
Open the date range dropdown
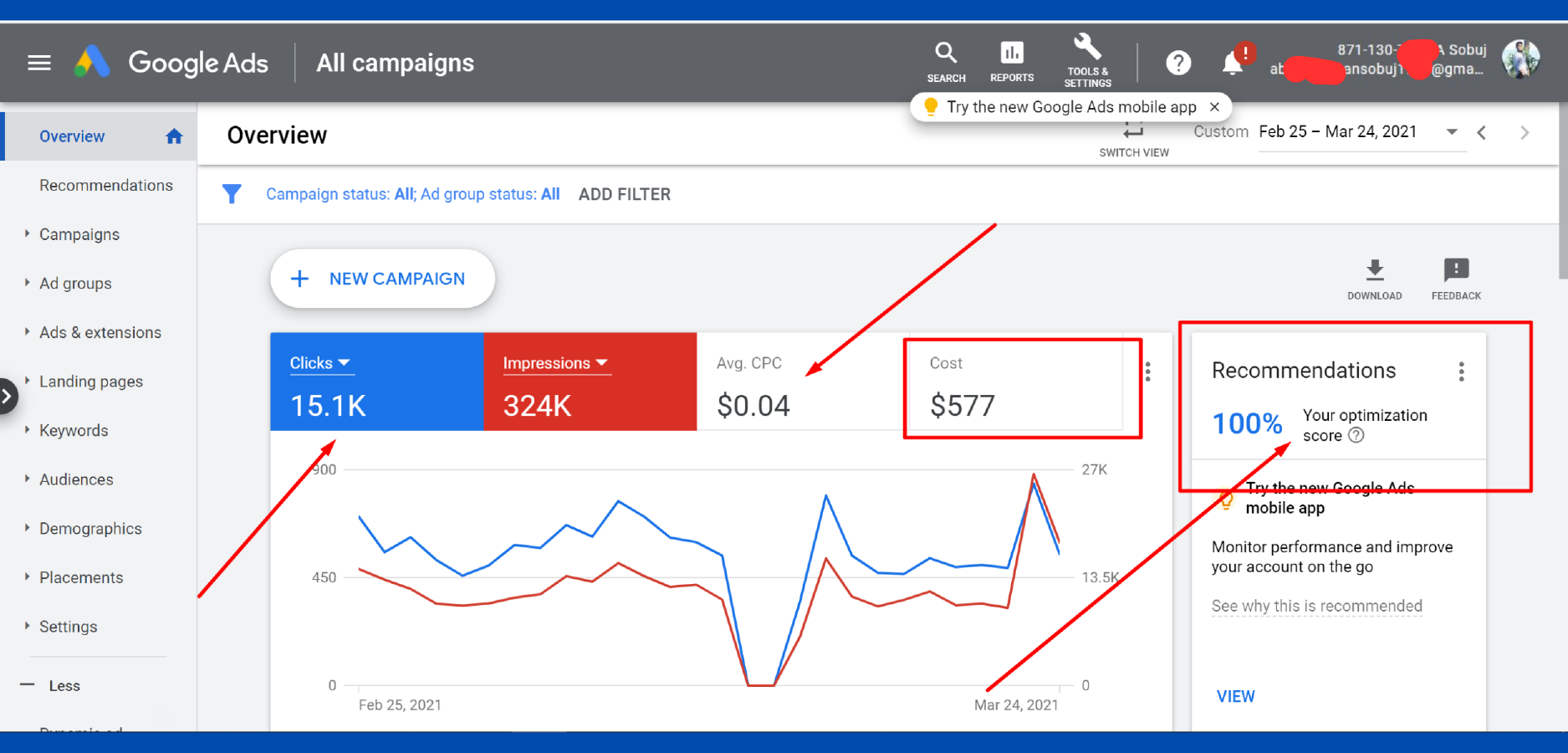tap(1453, 131)
